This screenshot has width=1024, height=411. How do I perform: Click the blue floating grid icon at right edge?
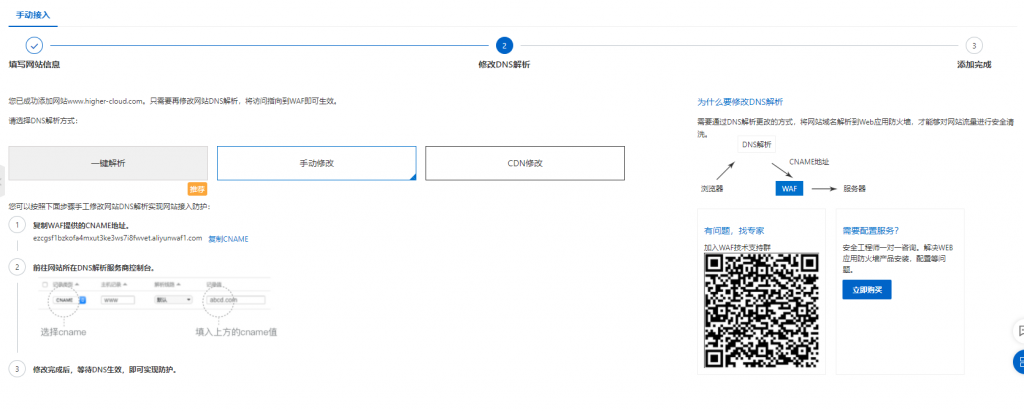1019,361
